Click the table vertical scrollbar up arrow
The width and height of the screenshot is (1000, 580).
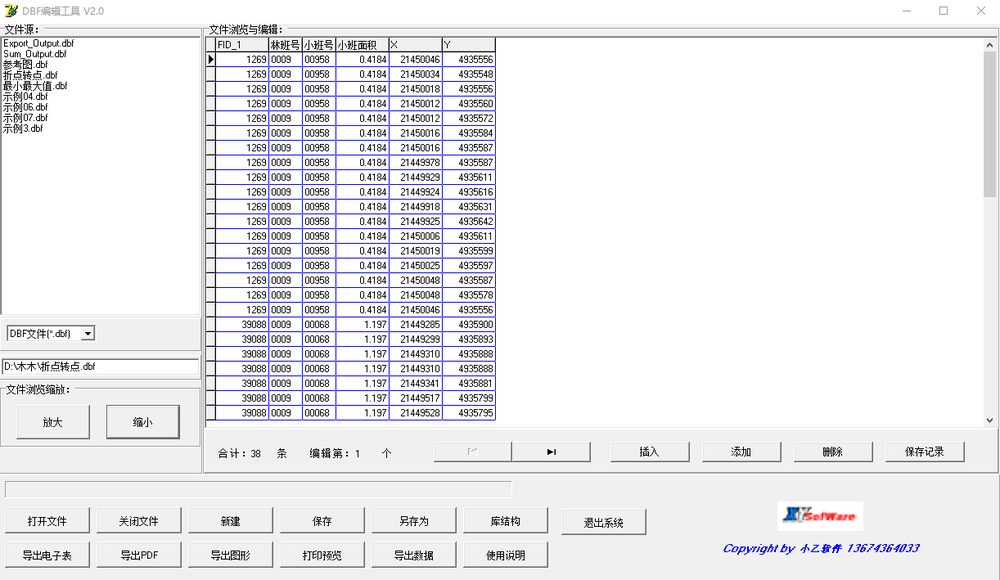coord(989,45)
